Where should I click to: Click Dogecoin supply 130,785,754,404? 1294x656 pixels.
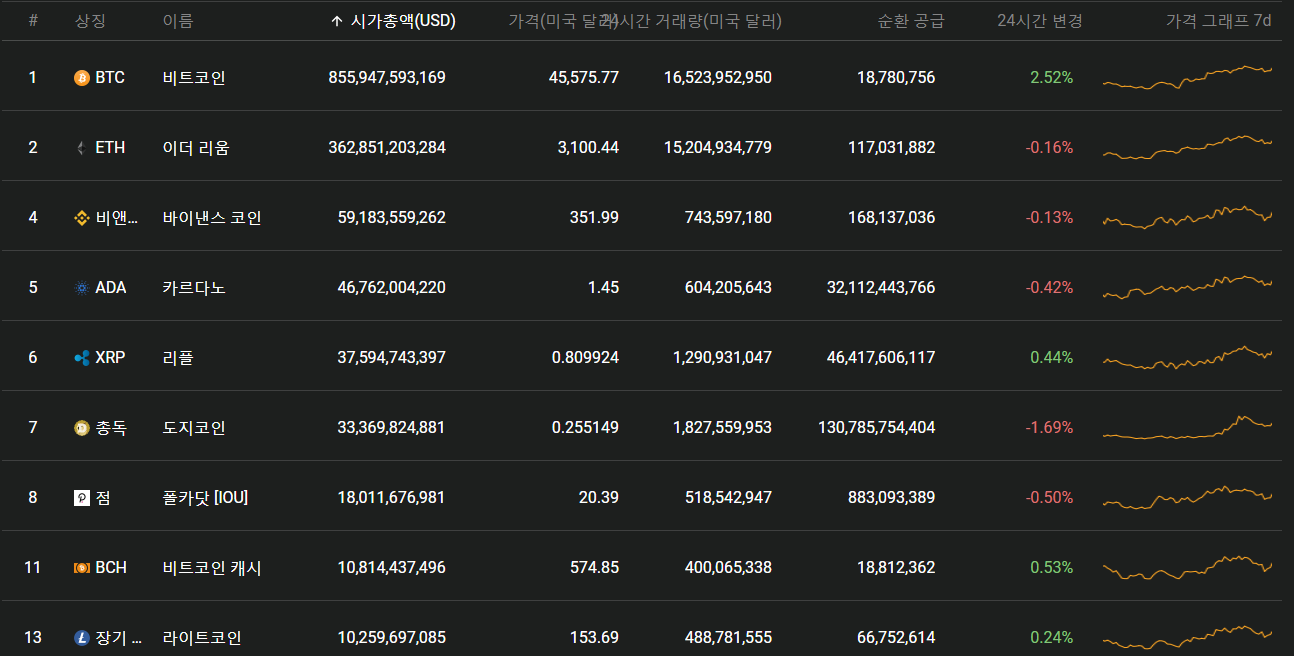click(877, 427)
